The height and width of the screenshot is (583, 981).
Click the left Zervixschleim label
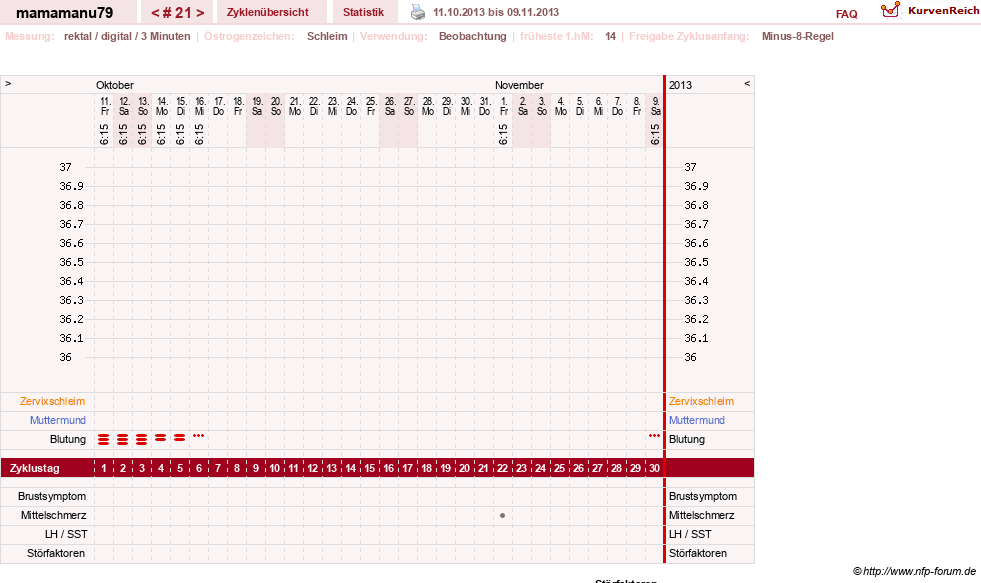pos(52,402)
